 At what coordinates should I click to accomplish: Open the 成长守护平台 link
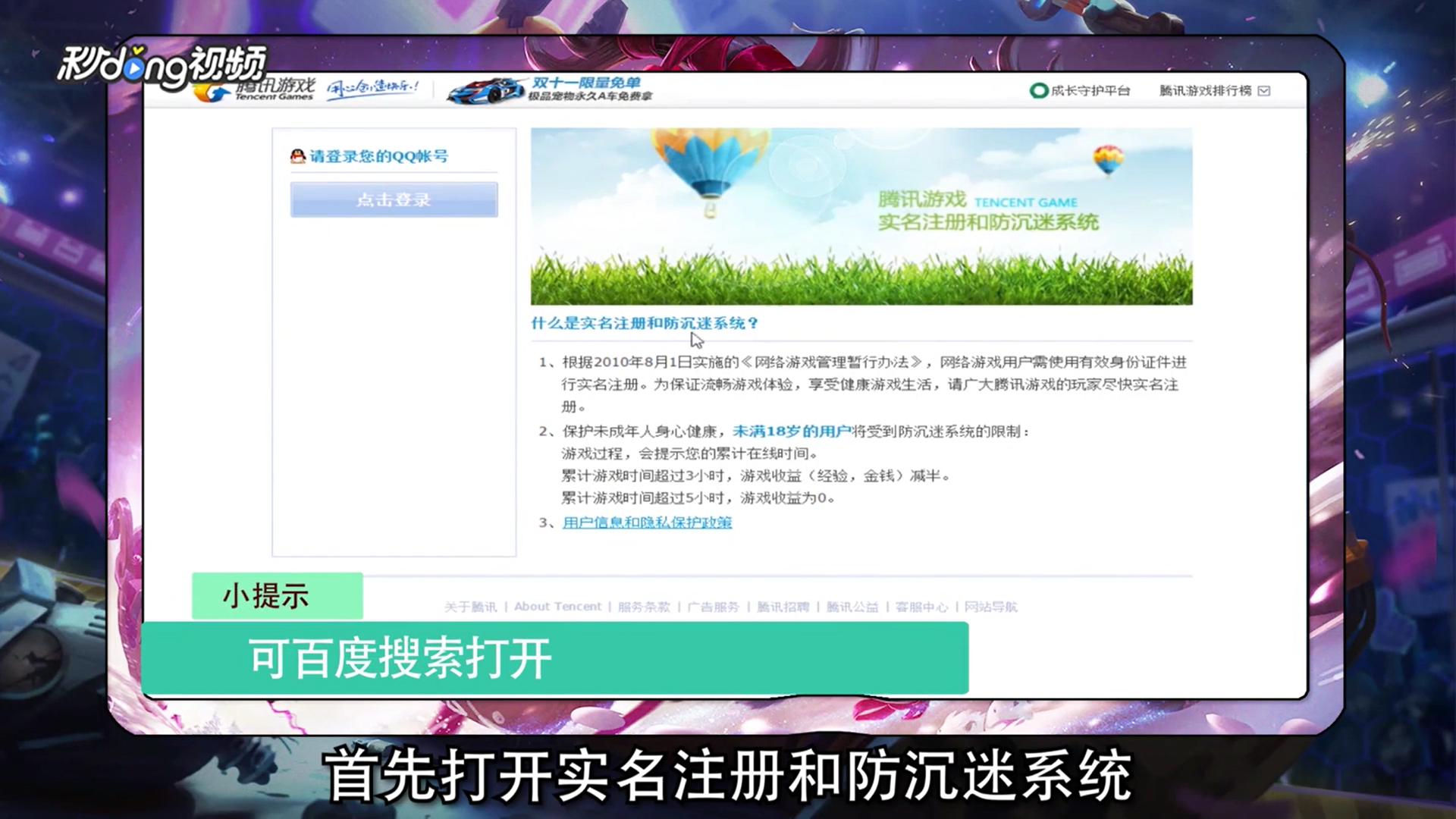[1090, 91]
